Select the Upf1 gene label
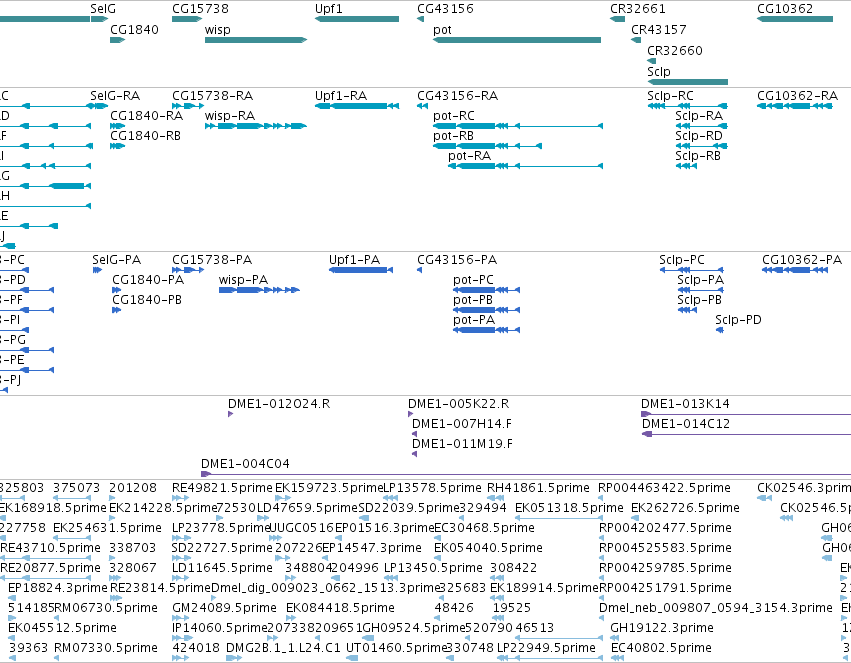The width and height of the screenshot is (851, 663). pyautogui.click(x=328, y=9)
